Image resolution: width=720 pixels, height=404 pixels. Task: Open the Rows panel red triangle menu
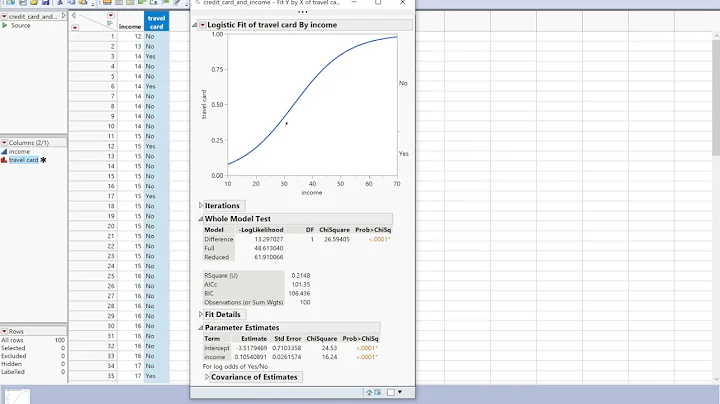point(4,331)
